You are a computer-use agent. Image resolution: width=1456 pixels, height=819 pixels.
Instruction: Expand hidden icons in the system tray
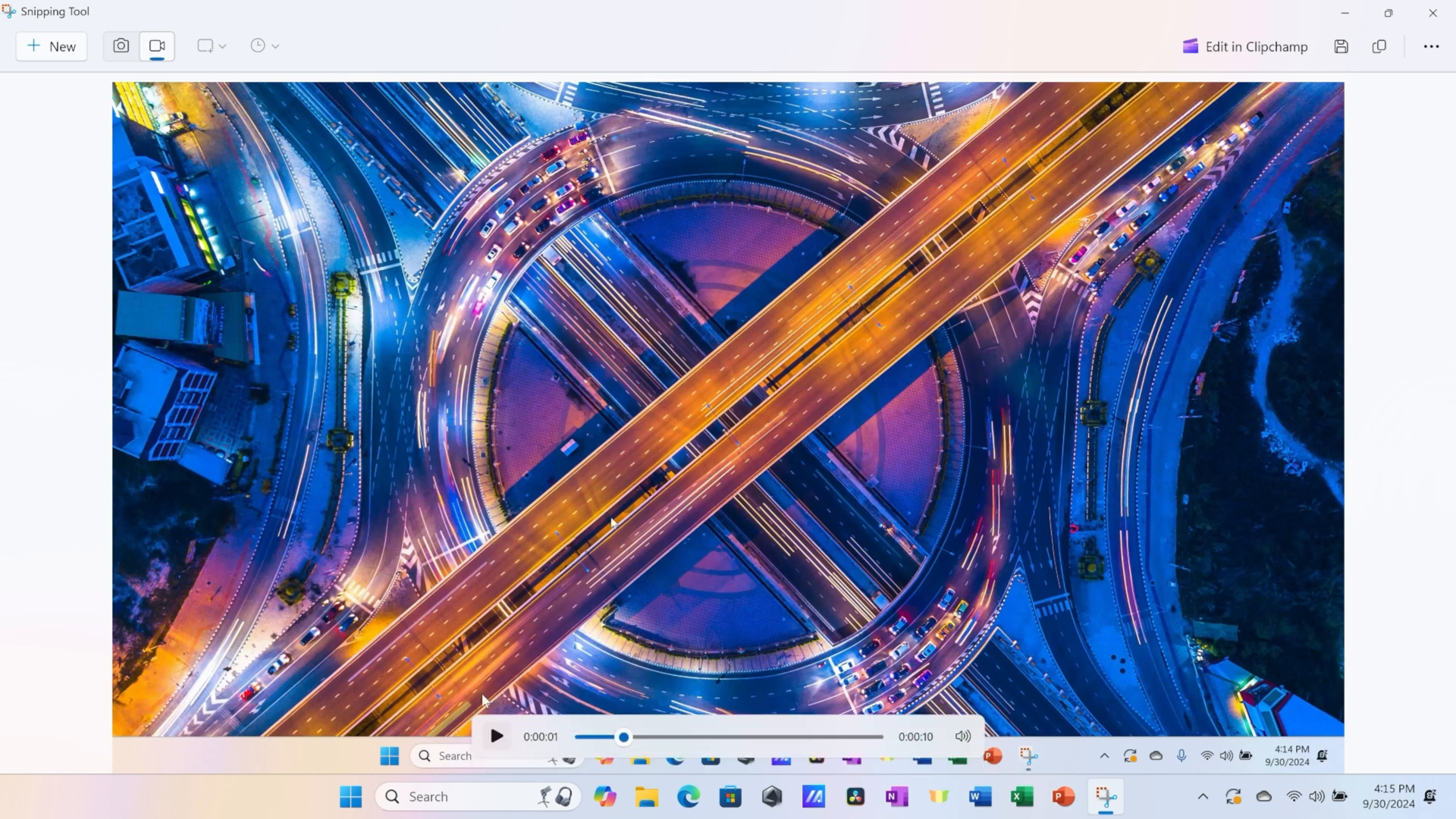[1202, 796]
